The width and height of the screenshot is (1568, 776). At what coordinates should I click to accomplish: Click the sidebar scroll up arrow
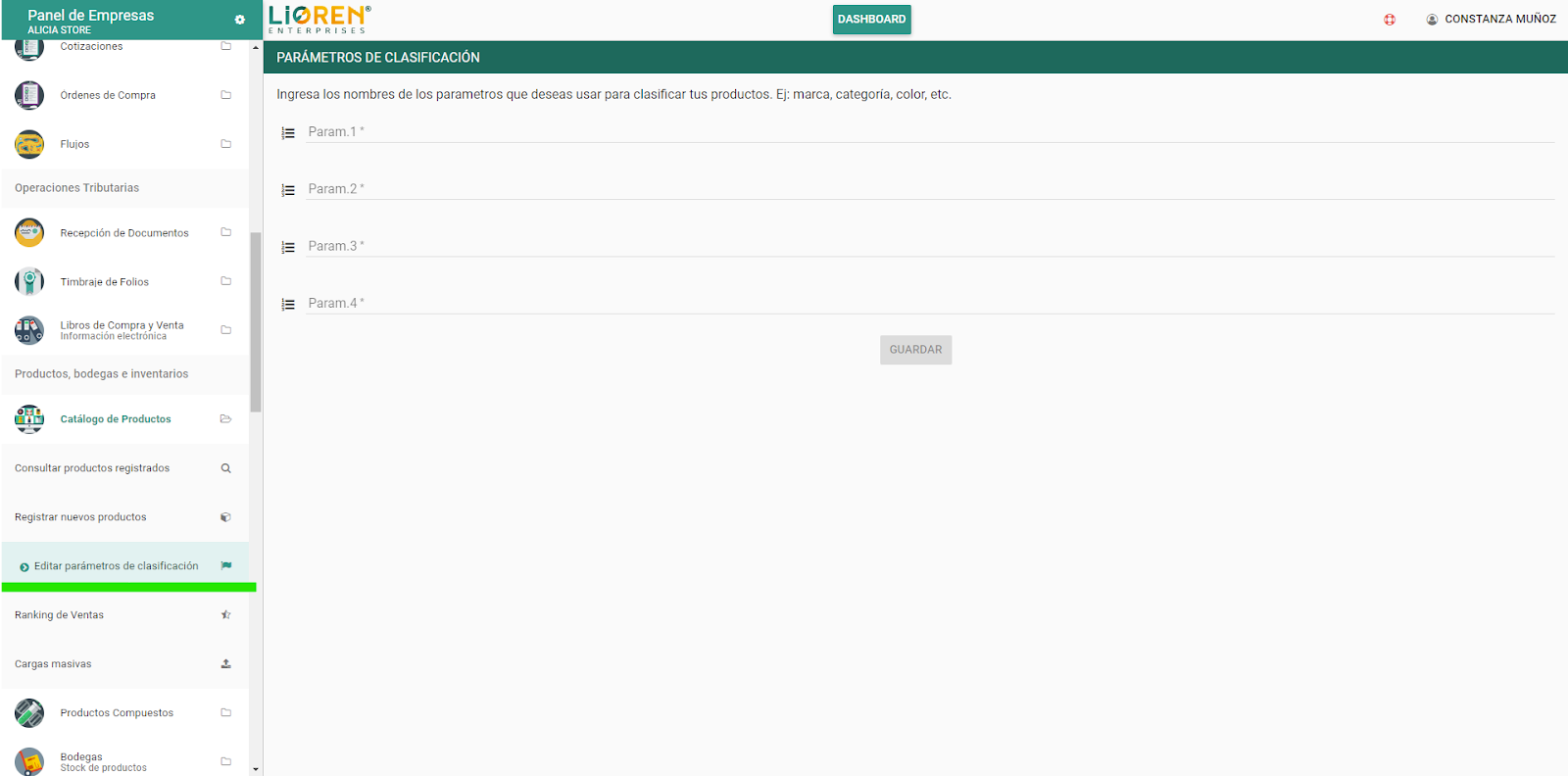point(256,47)
